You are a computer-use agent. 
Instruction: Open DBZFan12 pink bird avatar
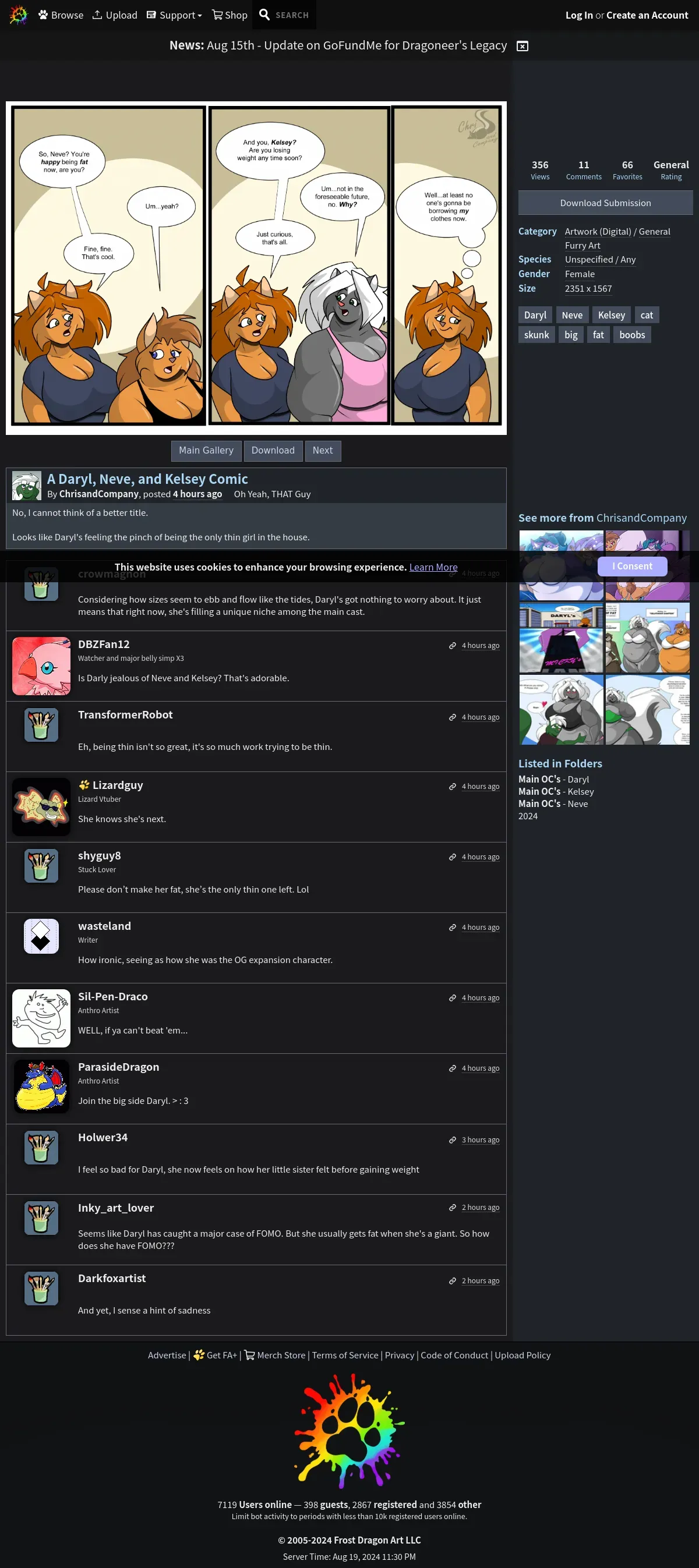(x=41, y=666)
